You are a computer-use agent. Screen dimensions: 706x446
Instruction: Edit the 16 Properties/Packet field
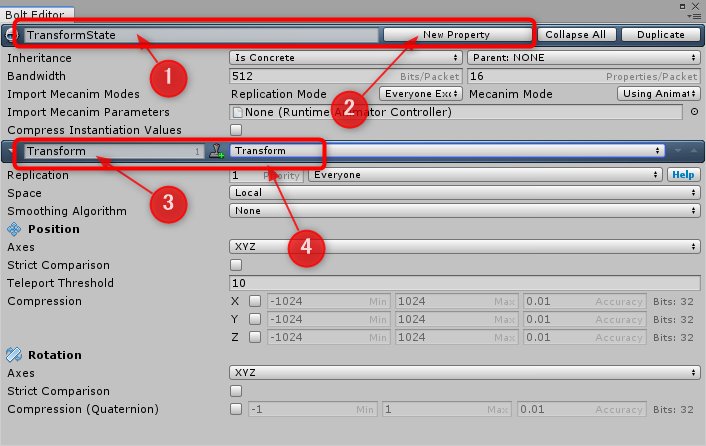point(584,76)
